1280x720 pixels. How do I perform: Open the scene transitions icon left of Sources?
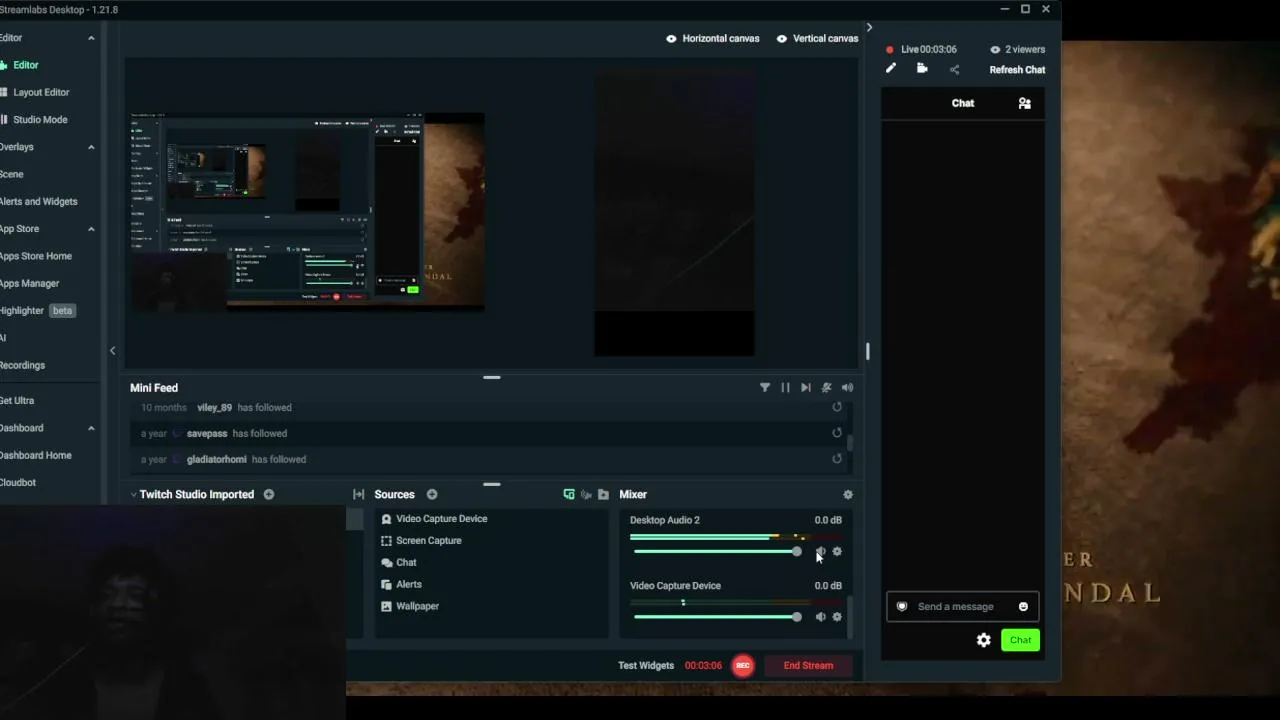[x=359, y=495]
